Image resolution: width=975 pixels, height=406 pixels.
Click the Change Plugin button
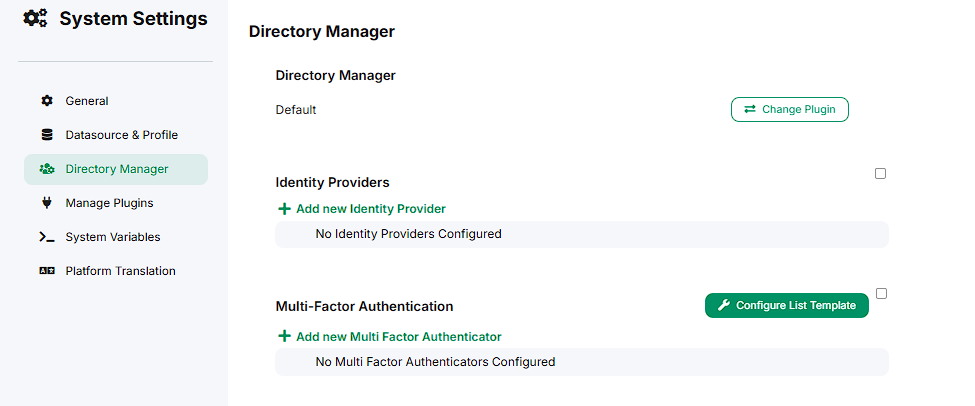[790, 109]
